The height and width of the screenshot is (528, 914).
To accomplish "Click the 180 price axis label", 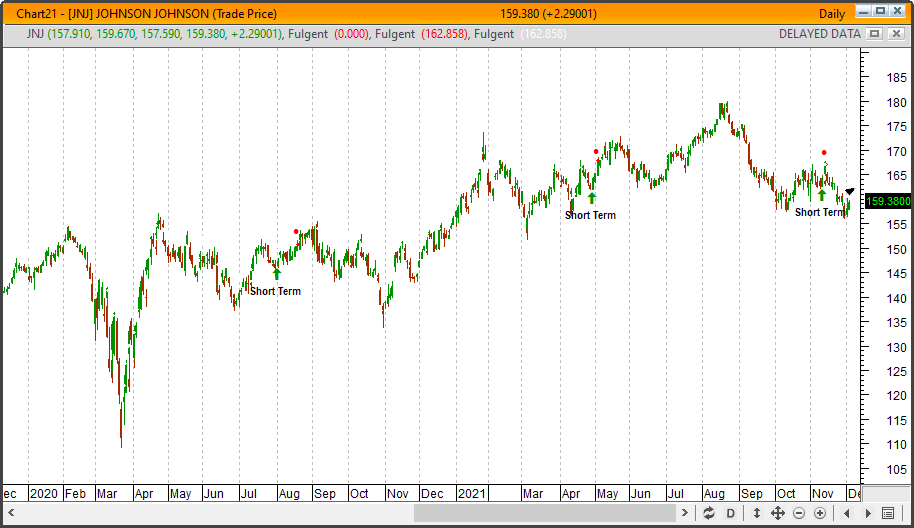I will point(897,103).
